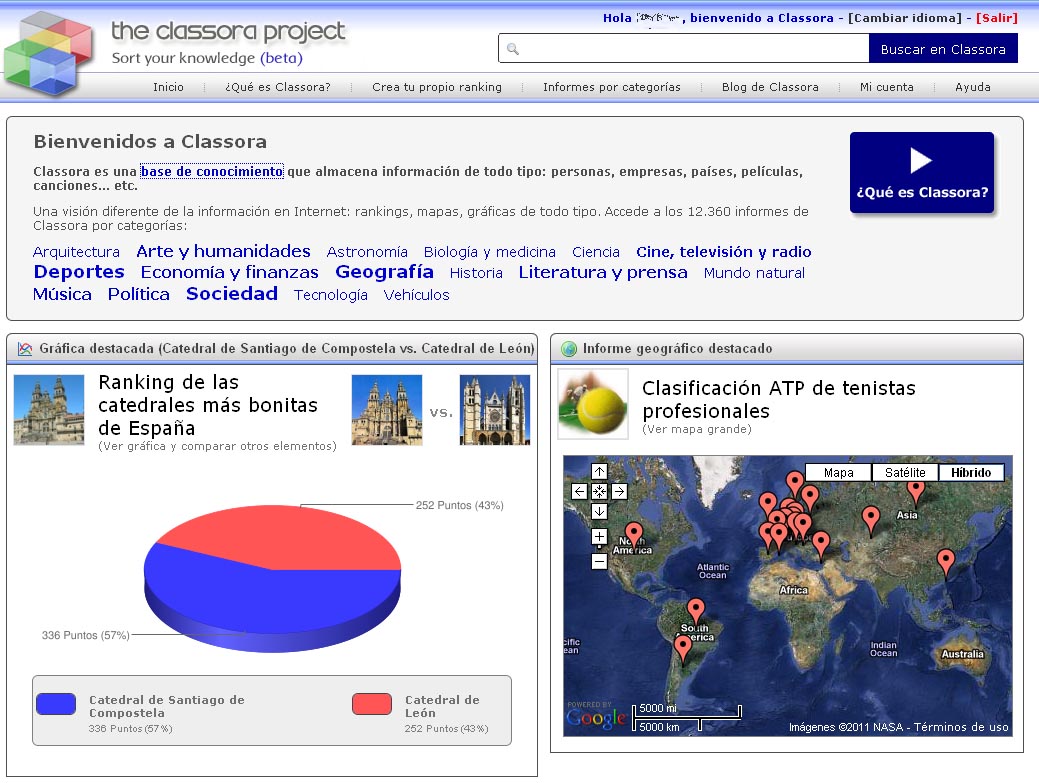Open Informes por categorías menu
This screenshot has height=783, width=1039.
(x=612, y=87)
